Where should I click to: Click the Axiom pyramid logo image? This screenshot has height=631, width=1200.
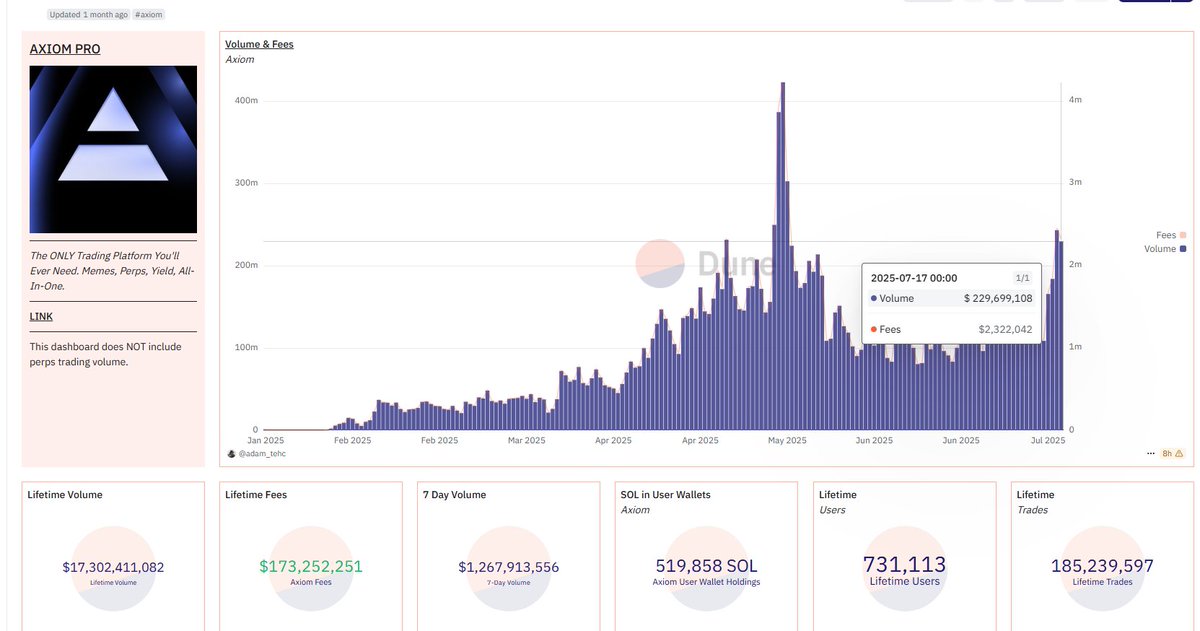pyautogui.click(x=113, y=150)
